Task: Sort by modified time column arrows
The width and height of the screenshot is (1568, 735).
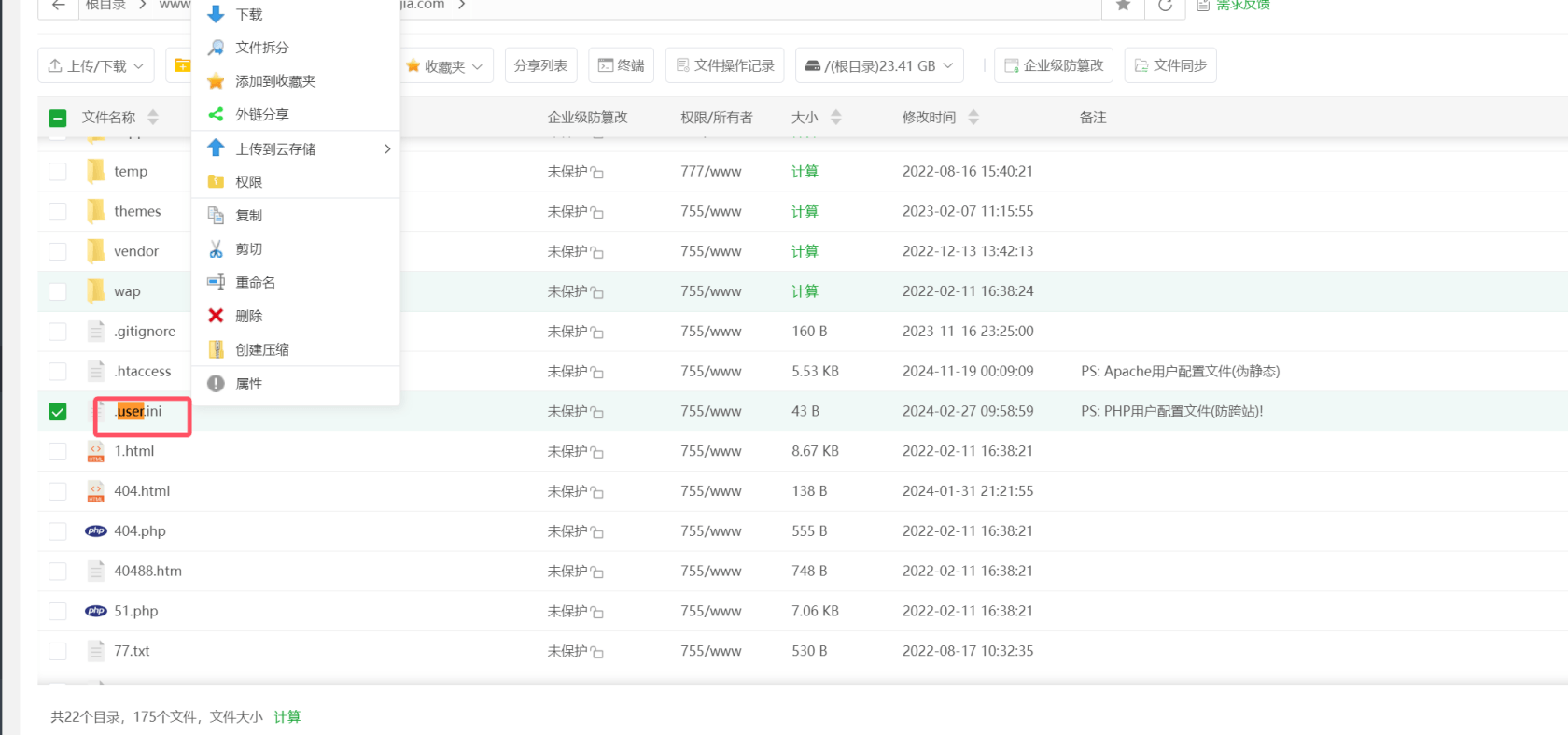Action: pos(973,117)
